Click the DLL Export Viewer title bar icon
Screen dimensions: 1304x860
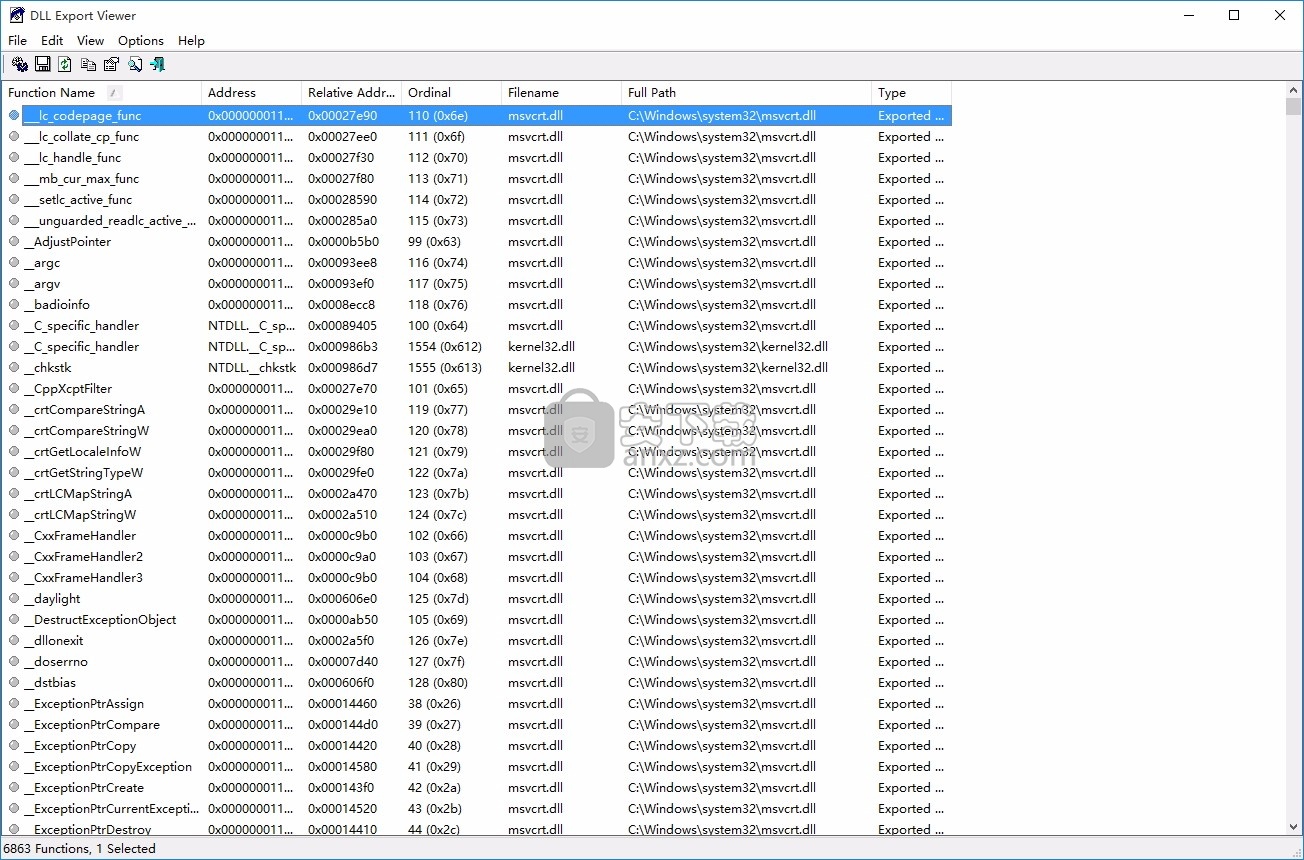click(x=17, y=15)
